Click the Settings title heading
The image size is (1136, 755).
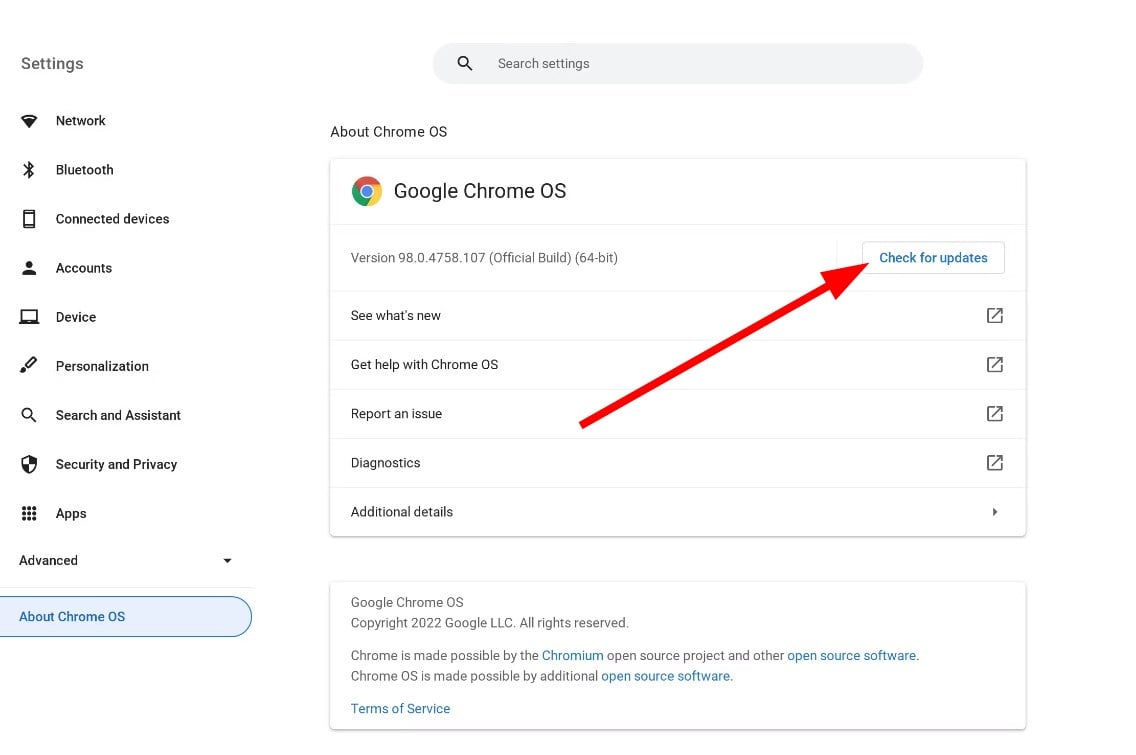coord(52,64)
